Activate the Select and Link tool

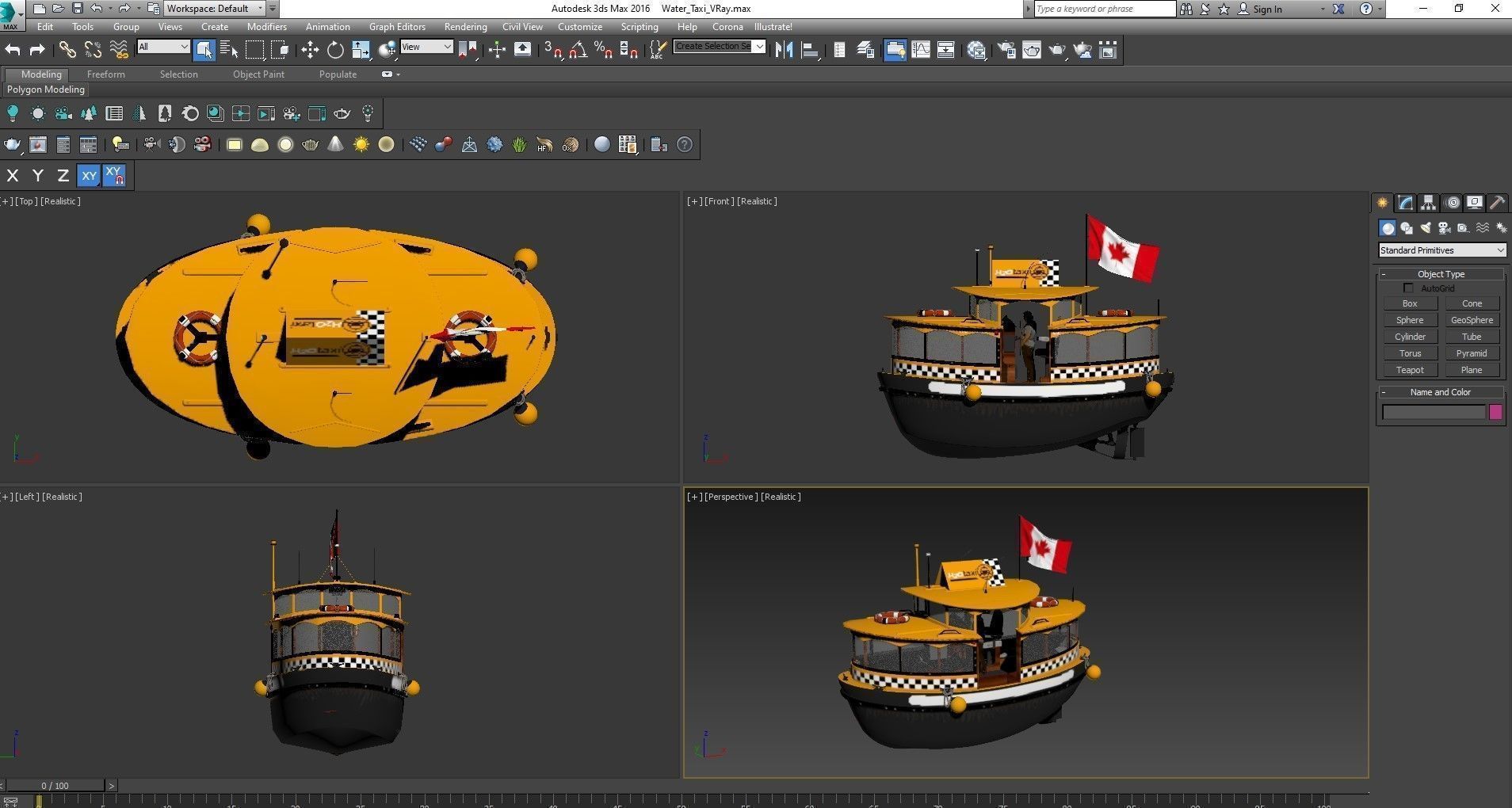pos(67,50)
